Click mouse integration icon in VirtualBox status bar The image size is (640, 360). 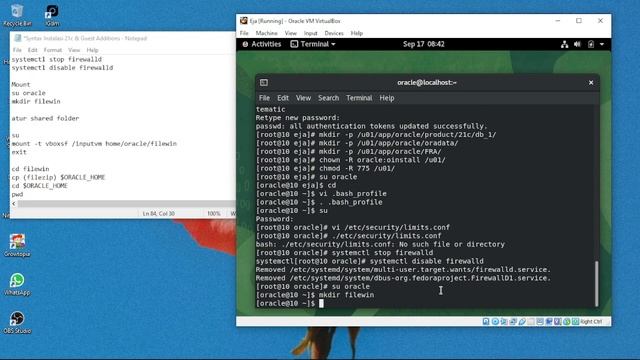pos(567,322)
